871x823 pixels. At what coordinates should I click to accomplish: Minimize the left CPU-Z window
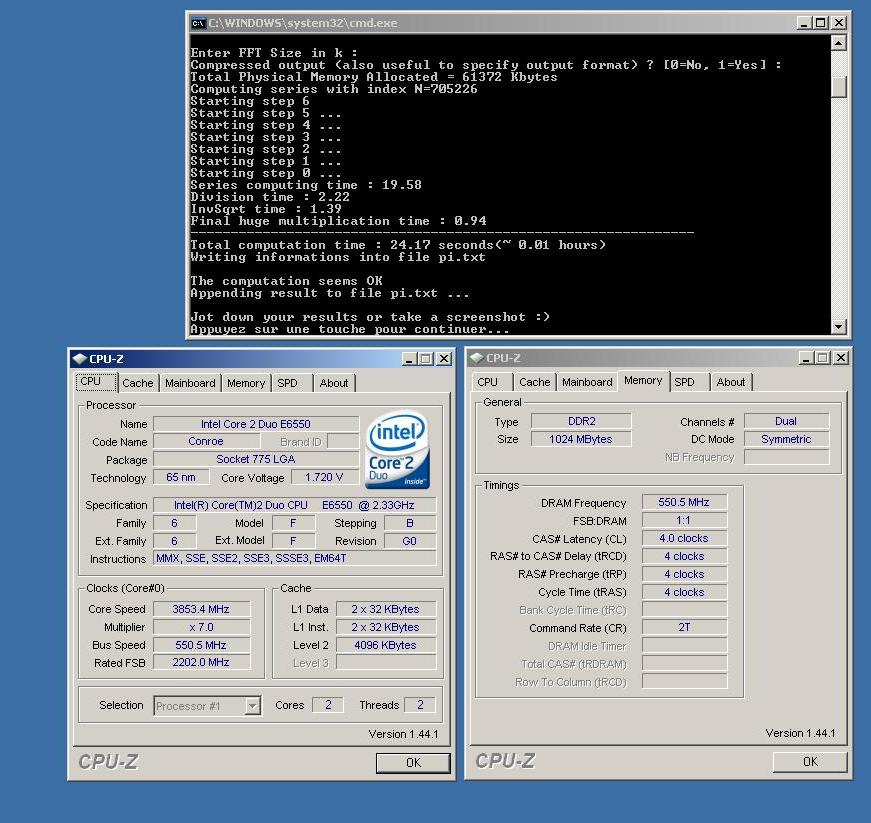click(409, 359)
